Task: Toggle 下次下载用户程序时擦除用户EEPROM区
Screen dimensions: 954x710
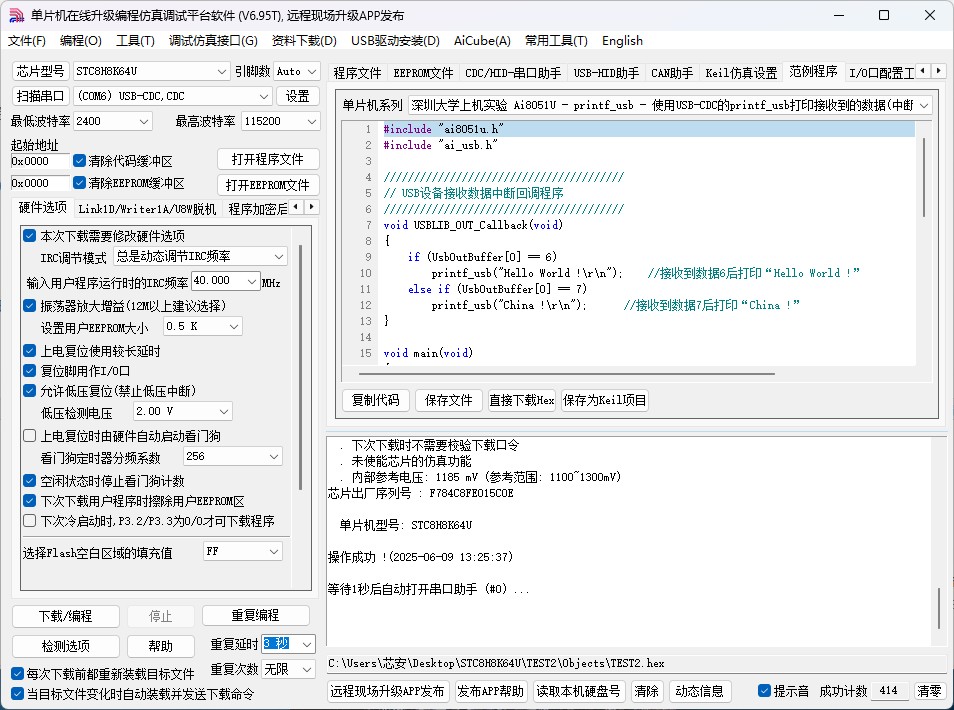Action: pyautogui.click(x=29, y=501)
